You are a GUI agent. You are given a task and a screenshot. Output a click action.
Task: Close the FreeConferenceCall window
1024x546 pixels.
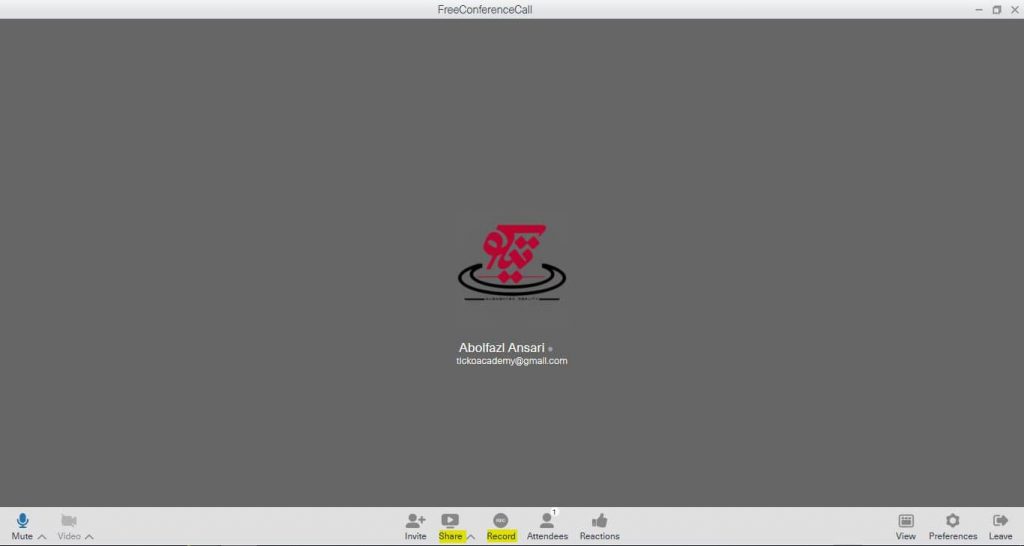pos(1015,10)
